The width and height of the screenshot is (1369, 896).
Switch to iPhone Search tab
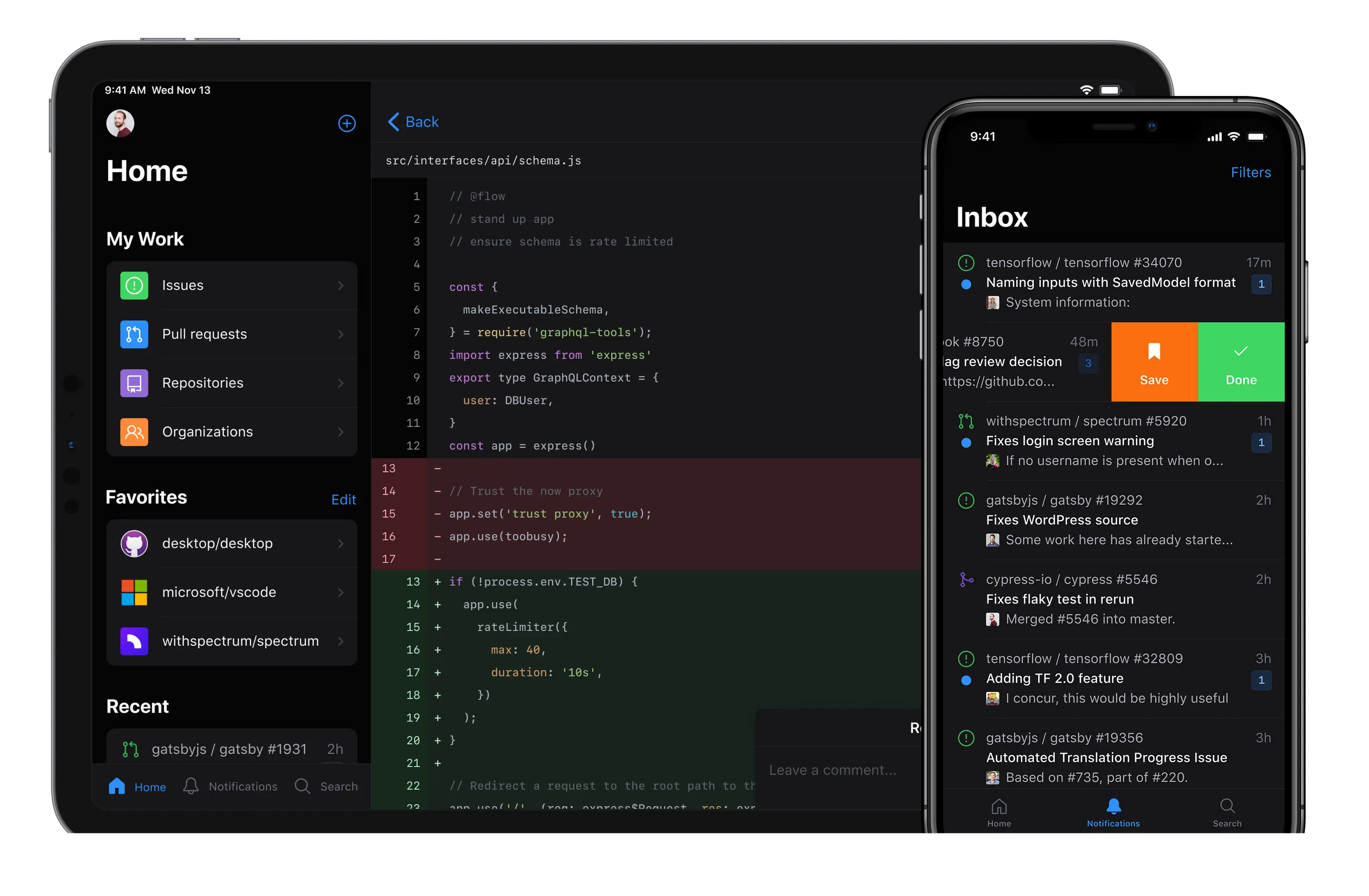coord(1226,811)
